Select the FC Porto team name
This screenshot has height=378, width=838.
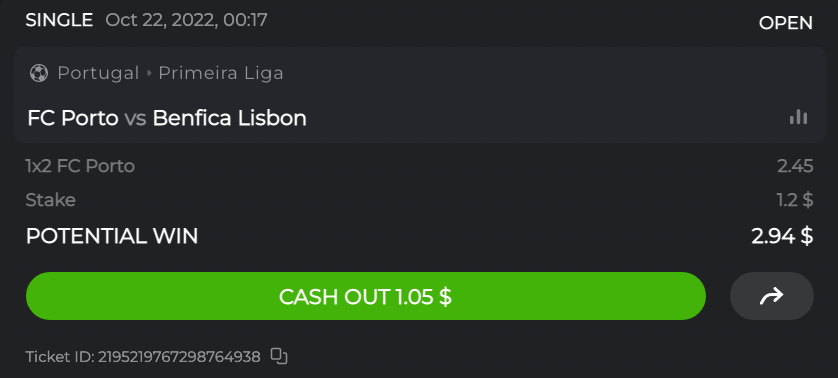73,118
